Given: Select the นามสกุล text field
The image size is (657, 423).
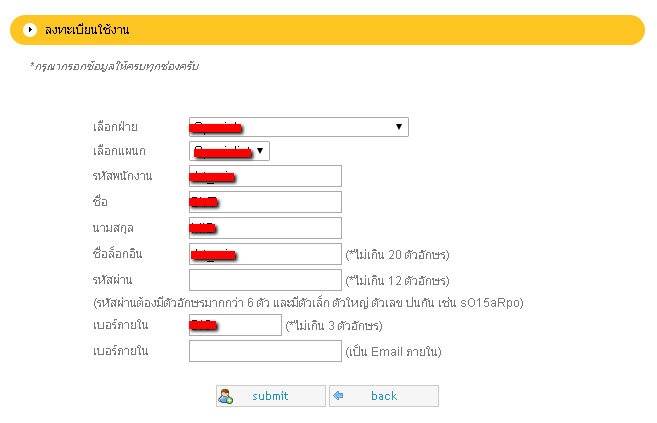Looking at the screenshot, I should click(265, 229).
